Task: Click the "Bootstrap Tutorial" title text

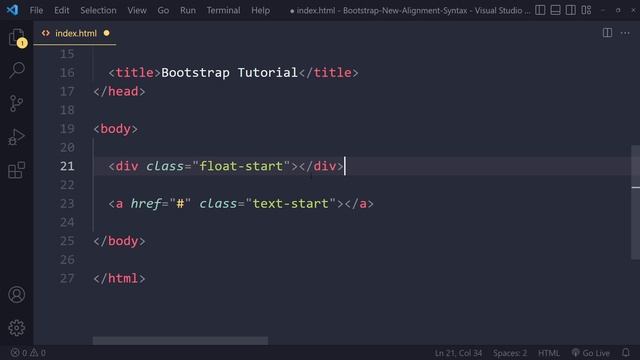Action: coord(229,73)
